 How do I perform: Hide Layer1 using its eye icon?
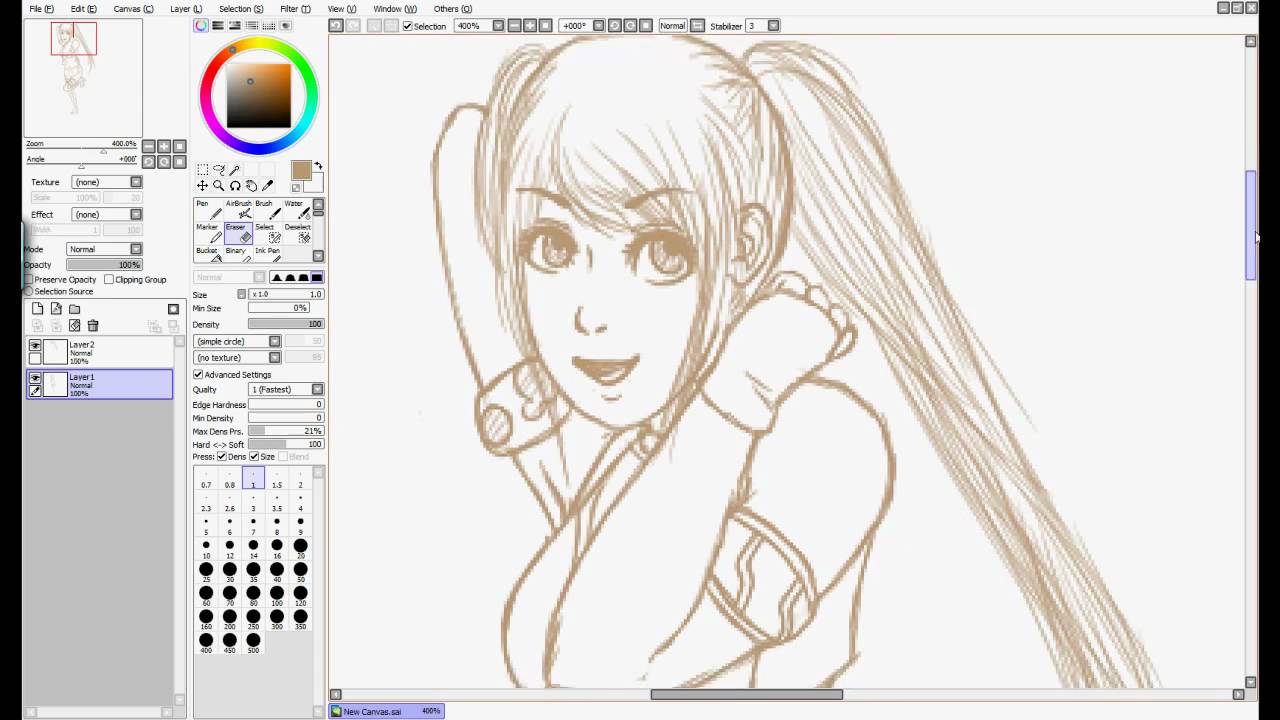click(35, 378)
